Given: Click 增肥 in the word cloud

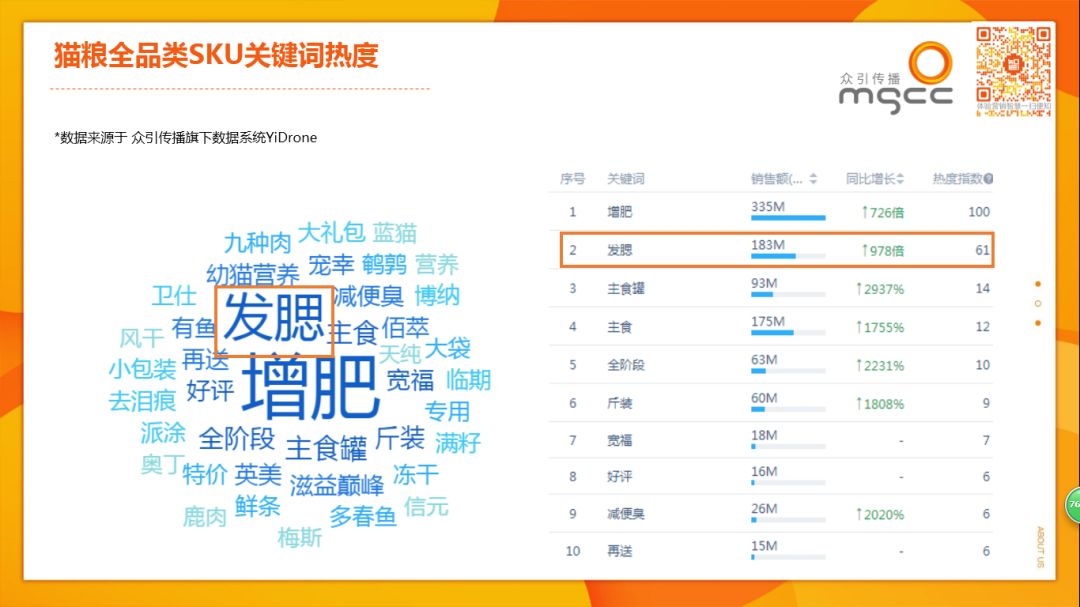Looking at the screenshot, I should [x=310, y=387].
